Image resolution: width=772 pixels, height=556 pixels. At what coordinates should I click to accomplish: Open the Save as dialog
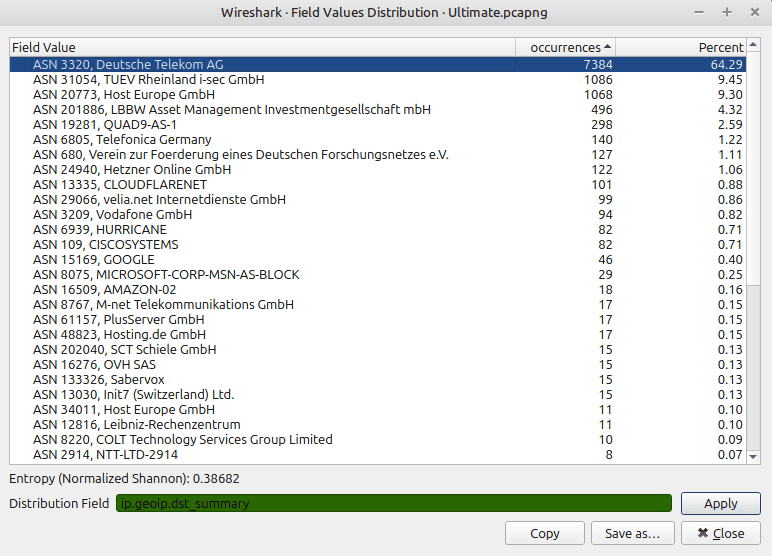632,533
